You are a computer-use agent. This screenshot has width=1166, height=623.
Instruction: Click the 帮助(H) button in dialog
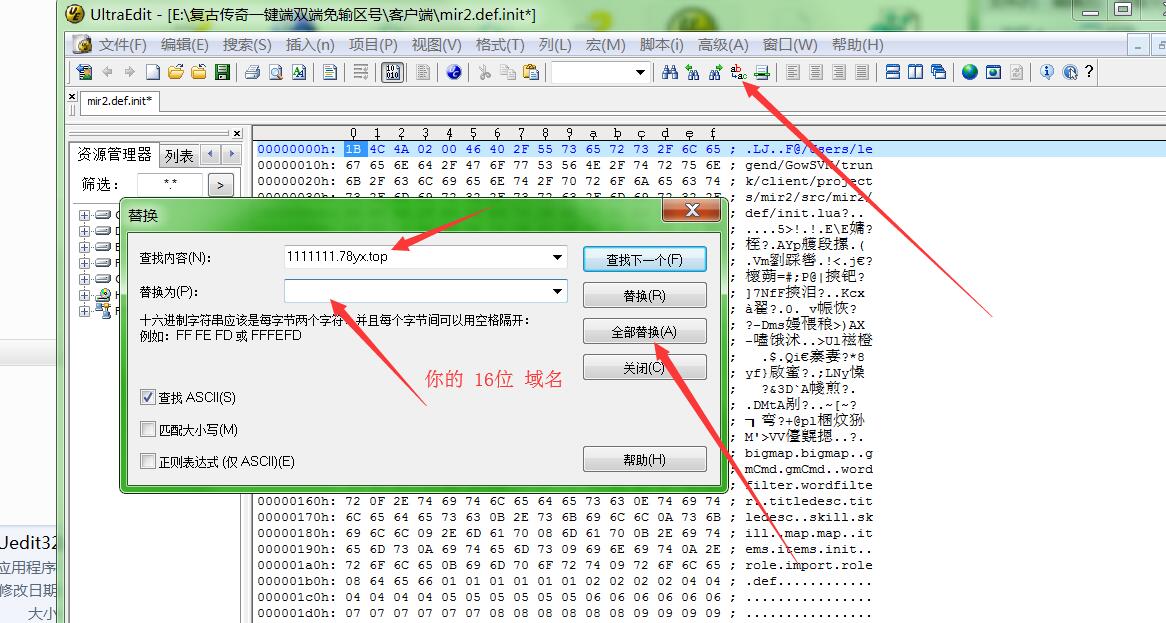tap(645, 459)
